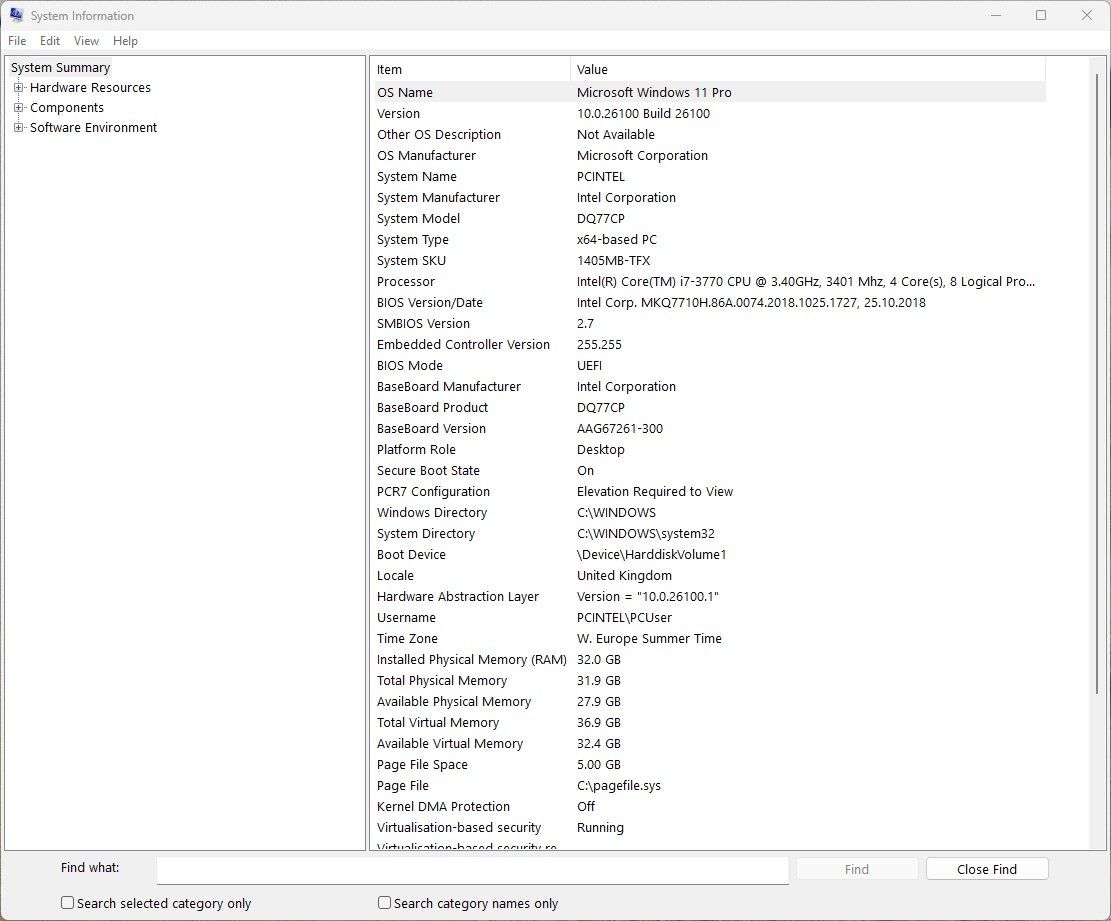Click the 27.9 GB available memory value
This screenshot has width=1111, height=921.
(x=599, y=702)
